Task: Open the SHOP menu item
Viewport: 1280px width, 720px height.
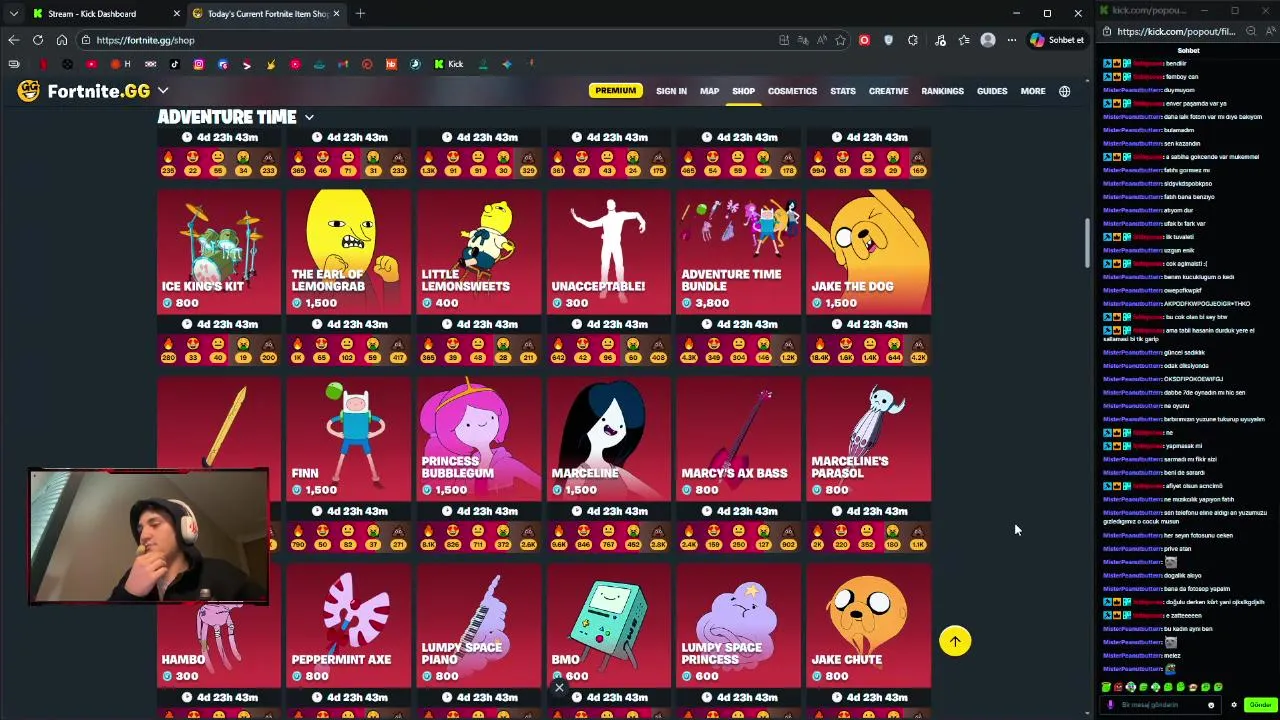Action: click(x=743, y=91)
